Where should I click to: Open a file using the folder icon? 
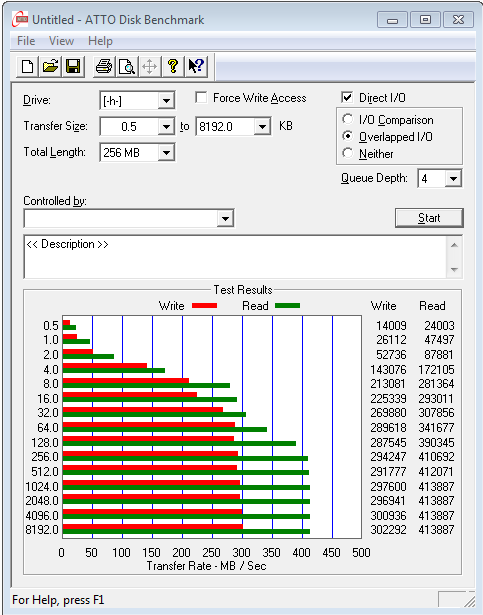(x=50, y=66)
